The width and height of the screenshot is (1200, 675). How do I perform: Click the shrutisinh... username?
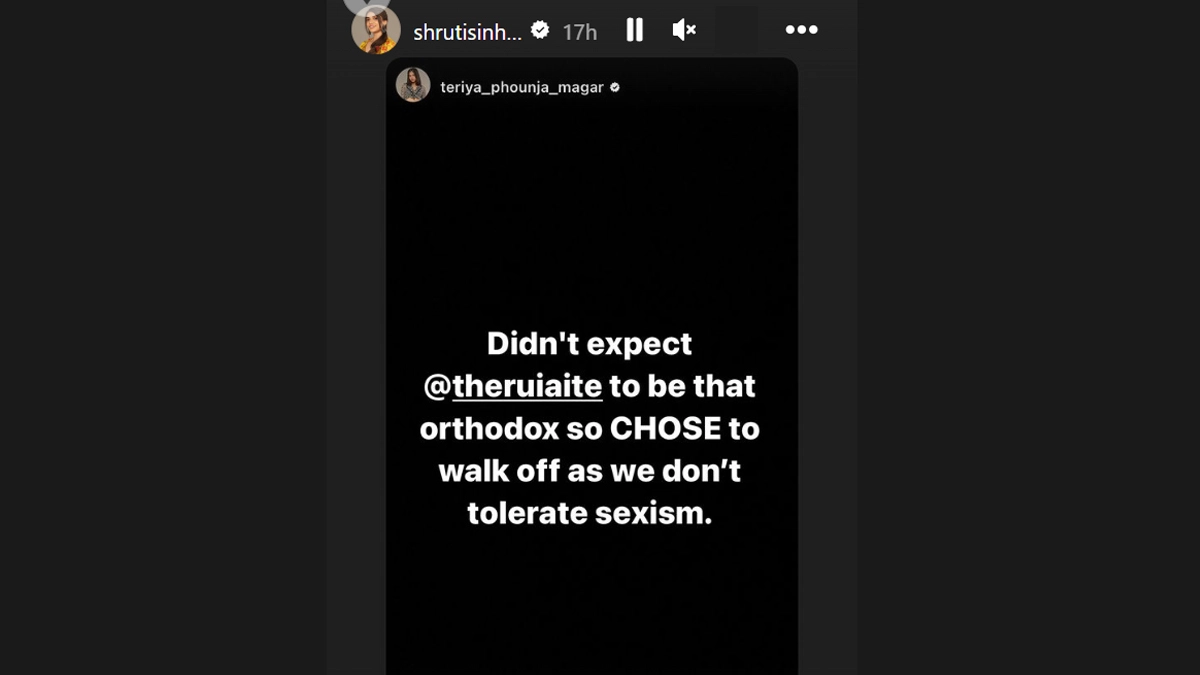coord(467,32)
